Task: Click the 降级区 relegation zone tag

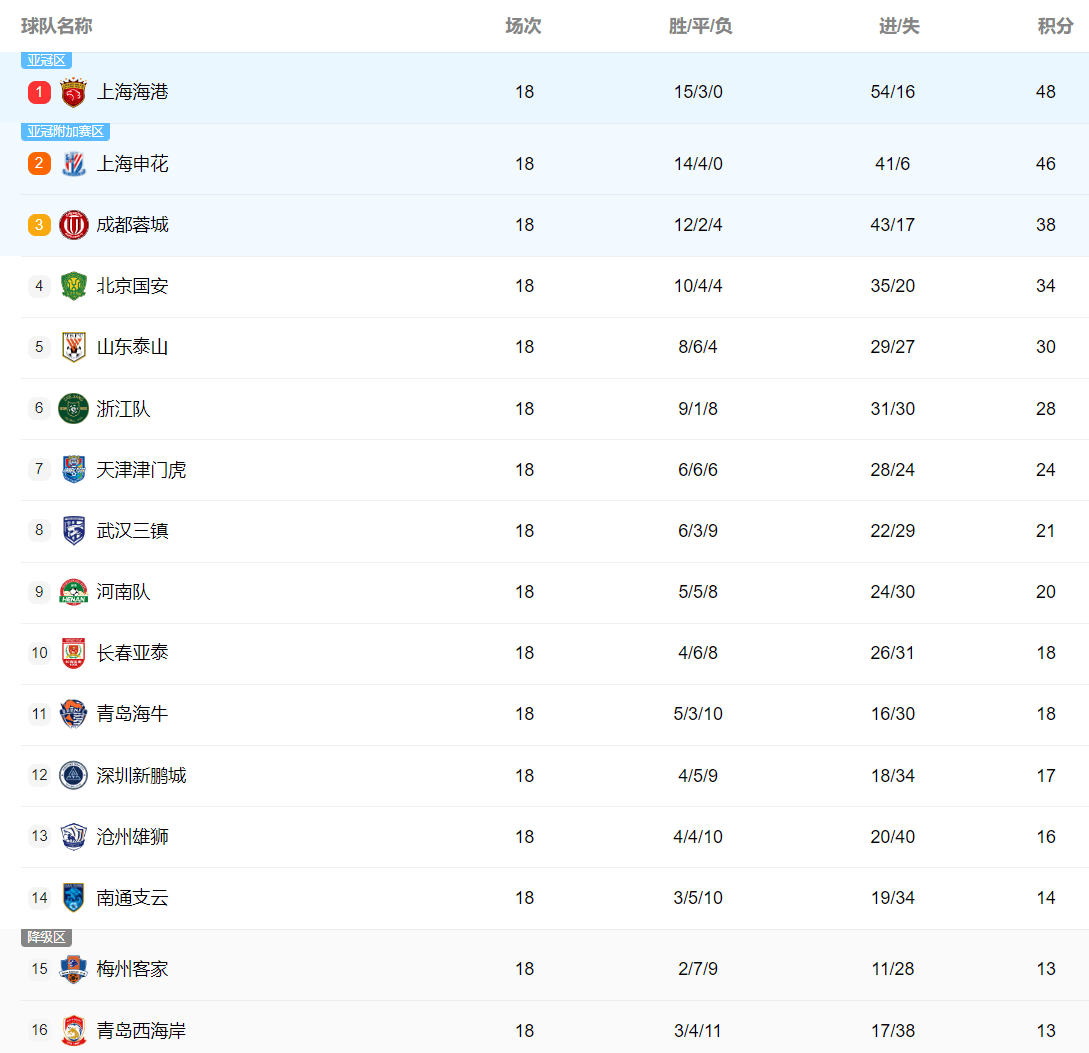Action: pyautogui.click(x=46, y=938)
